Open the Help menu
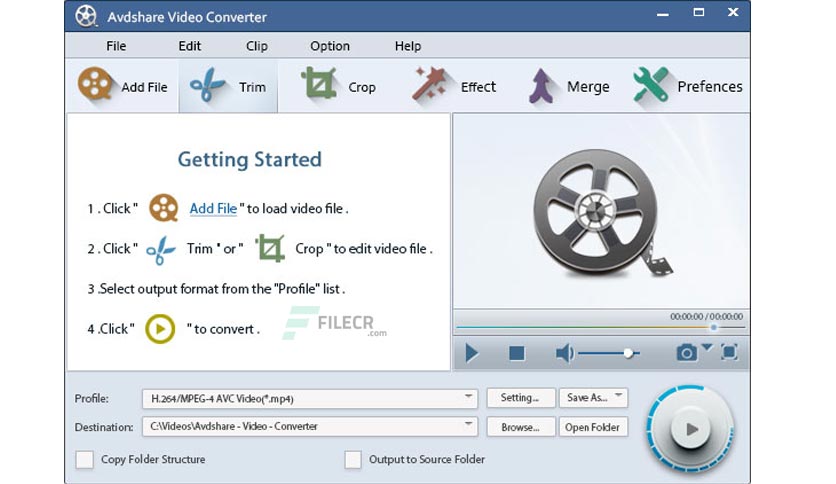836x484 pixels. pyautogui.click(x=408, y=46)
